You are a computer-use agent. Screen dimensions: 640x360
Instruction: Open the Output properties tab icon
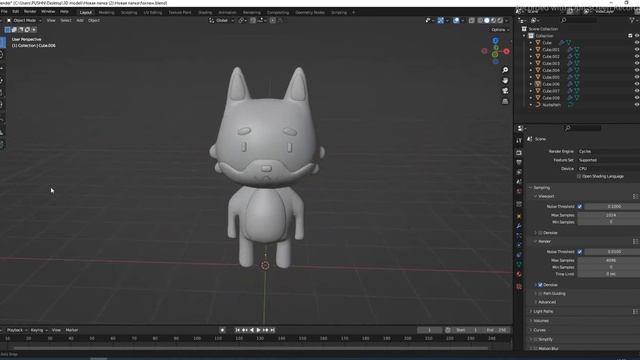519,162
